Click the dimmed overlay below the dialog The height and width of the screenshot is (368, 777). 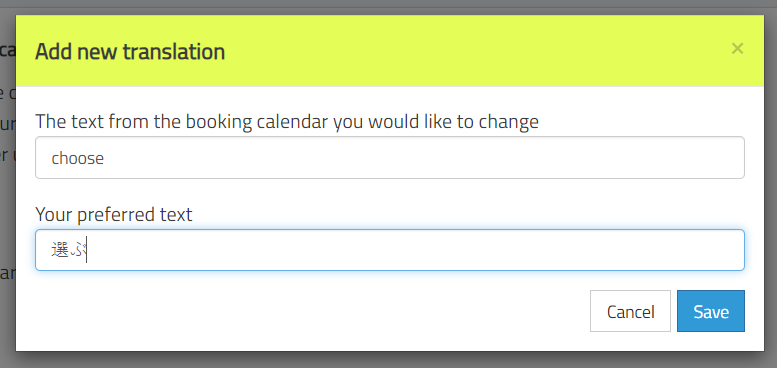[389, 360]
